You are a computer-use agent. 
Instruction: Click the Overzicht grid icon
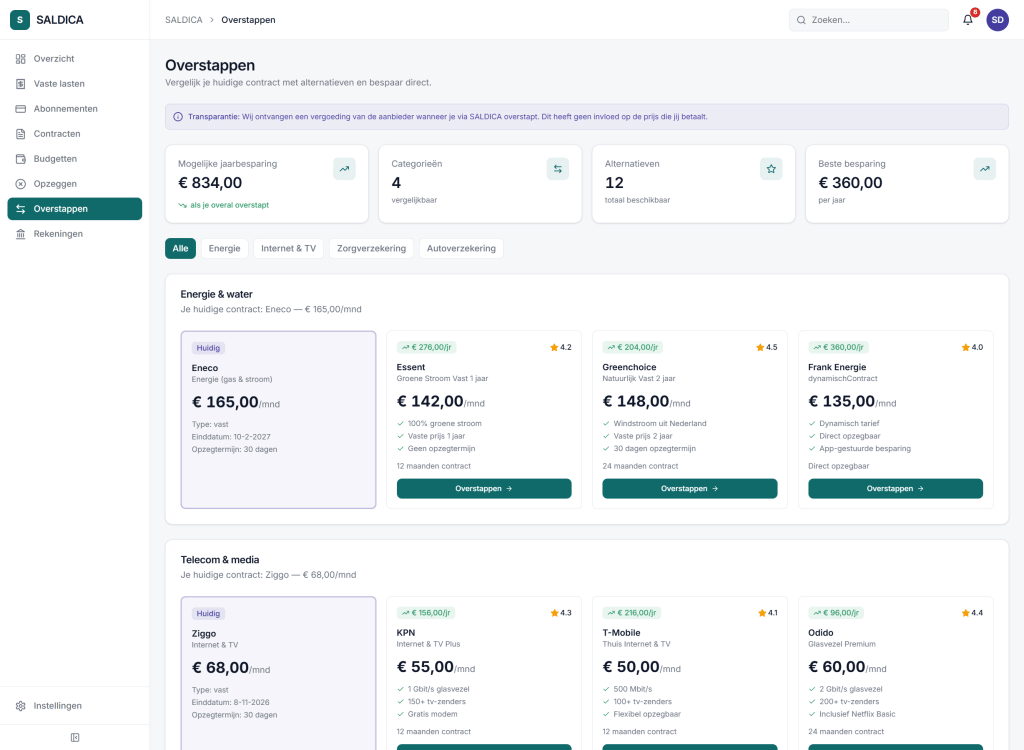pyautogui.click(x=20, y=59)
